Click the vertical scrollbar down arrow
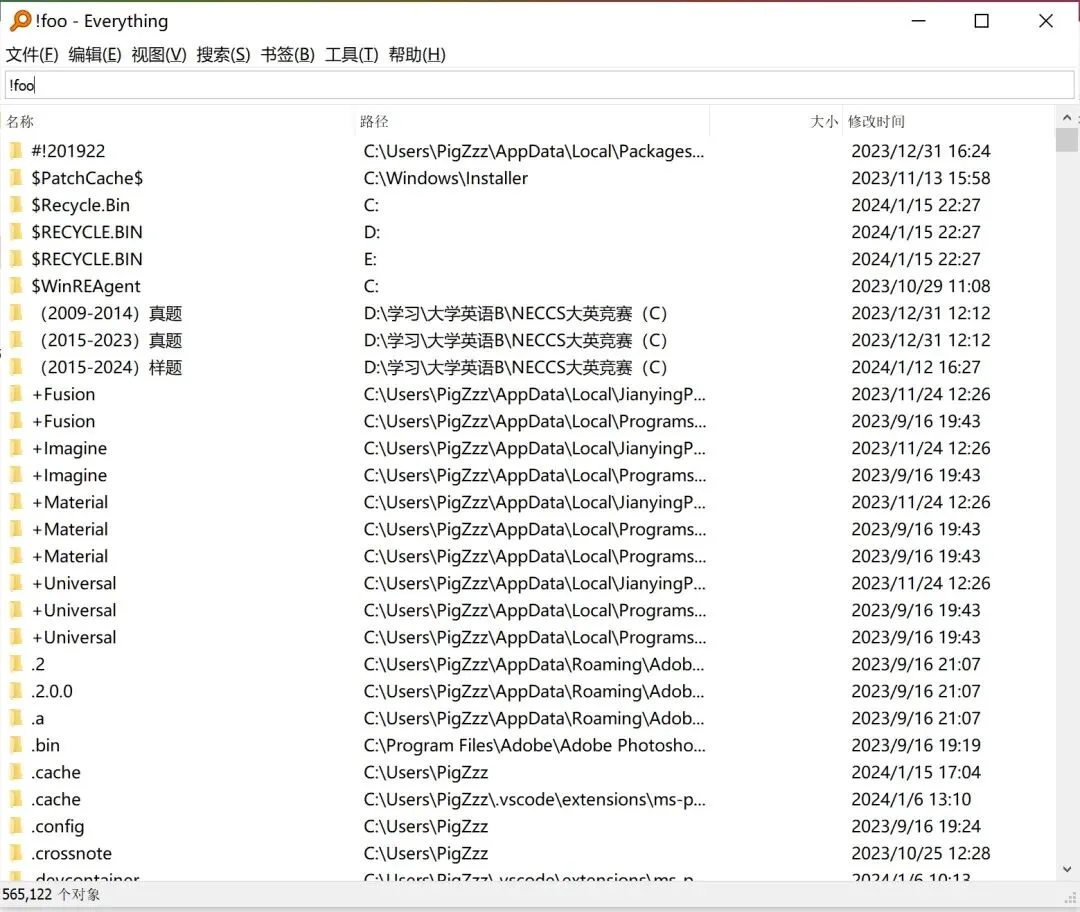Screen dimensions: 1080x912 [x=1067, y=869]
